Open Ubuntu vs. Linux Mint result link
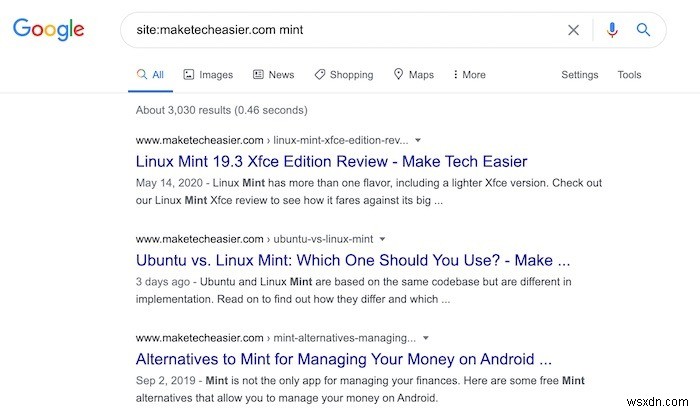Viewport: 700px width, 412px height. coord(353,260)
